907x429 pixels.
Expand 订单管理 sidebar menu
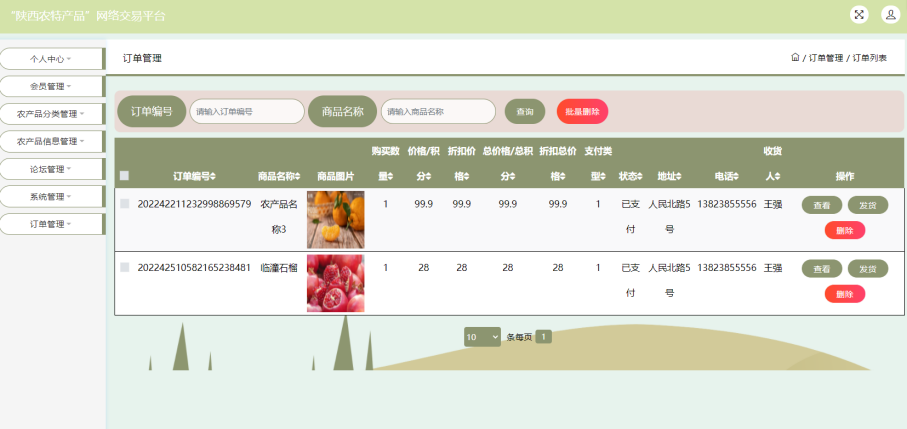[51, 224]
